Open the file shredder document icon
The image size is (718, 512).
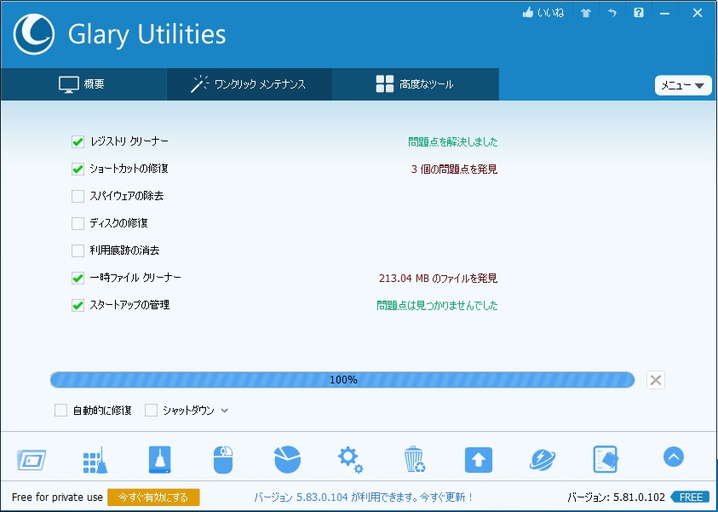(605, 459)
